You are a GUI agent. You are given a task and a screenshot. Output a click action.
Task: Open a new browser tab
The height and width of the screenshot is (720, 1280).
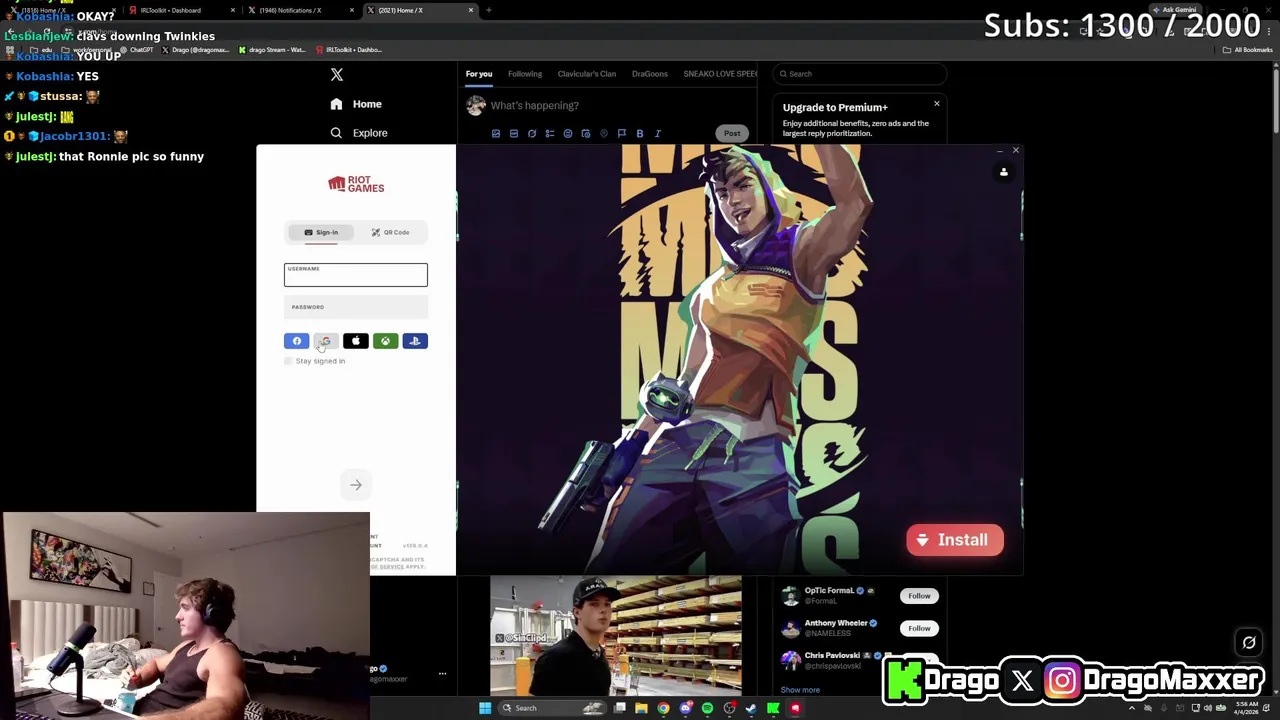coord(489,10)
